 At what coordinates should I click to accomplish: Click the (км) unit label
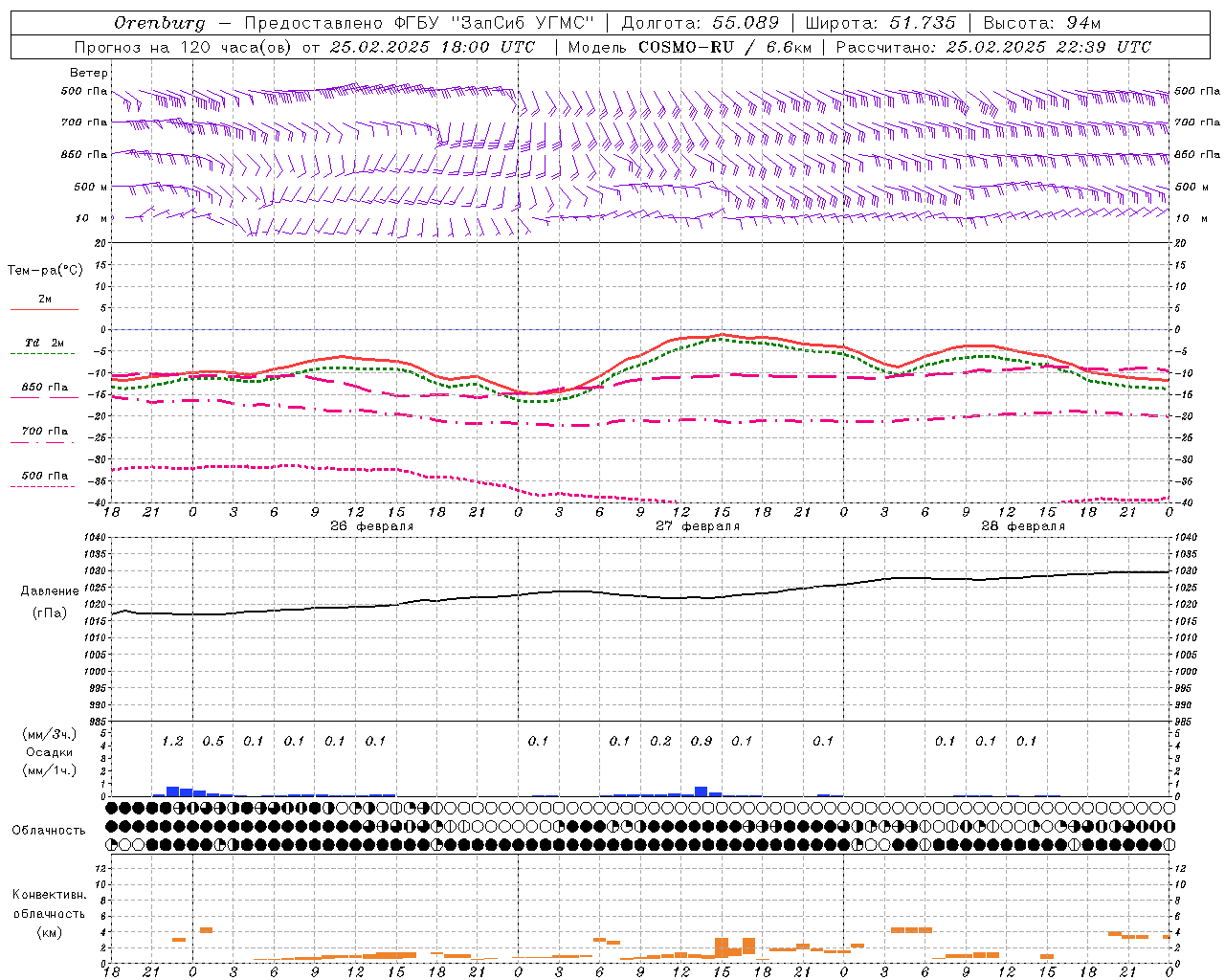tap(50, 932)
